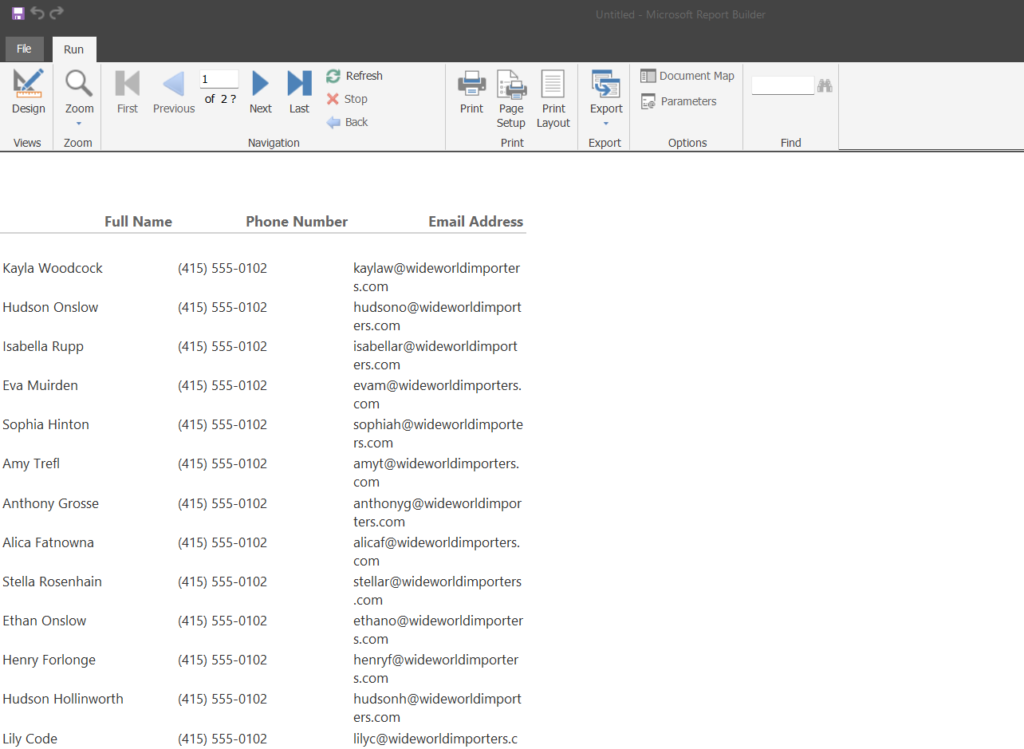This screenshot has width=1024, height=749.
Task: Select the name Ethan Onslow
Action: point(44,621)
